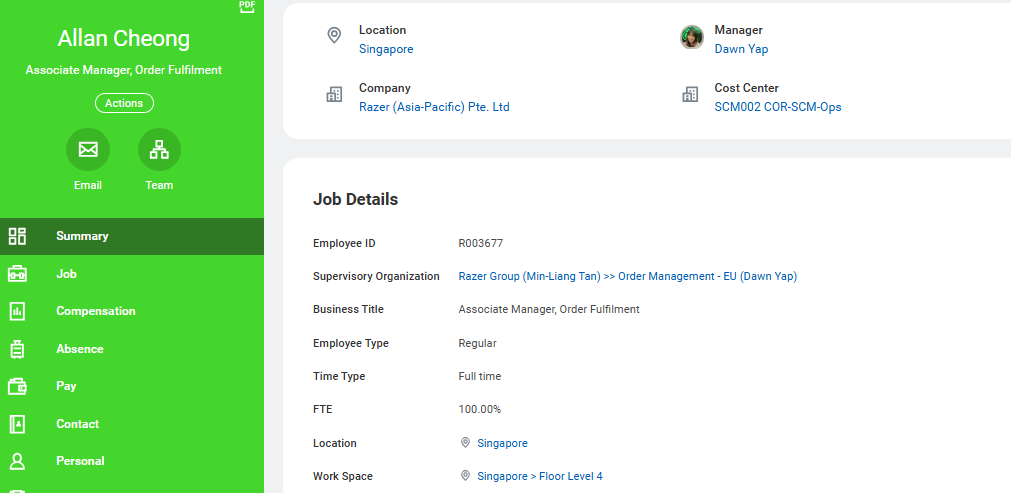This screenshot has width=1011, height=493.
Task: Click the Business Title label
Action: [x=348, y=309]
